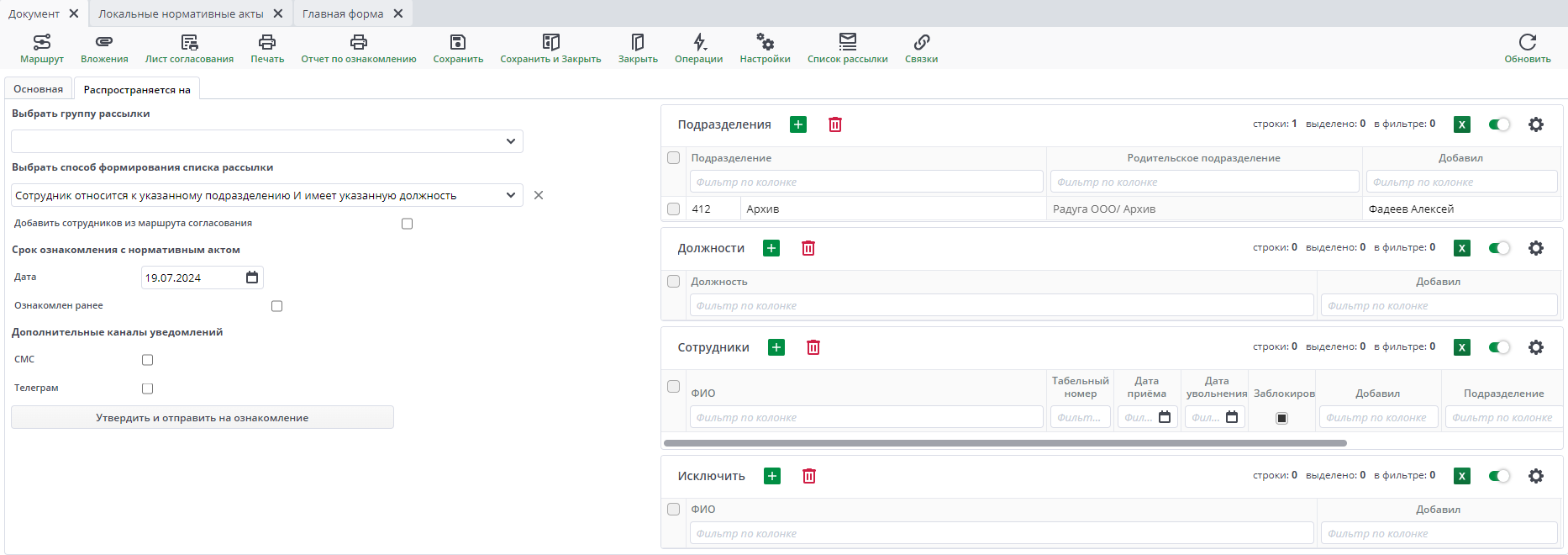Export Подразделения table to Excel
The image size is (1568, 555).
[x=1462, y=124]
